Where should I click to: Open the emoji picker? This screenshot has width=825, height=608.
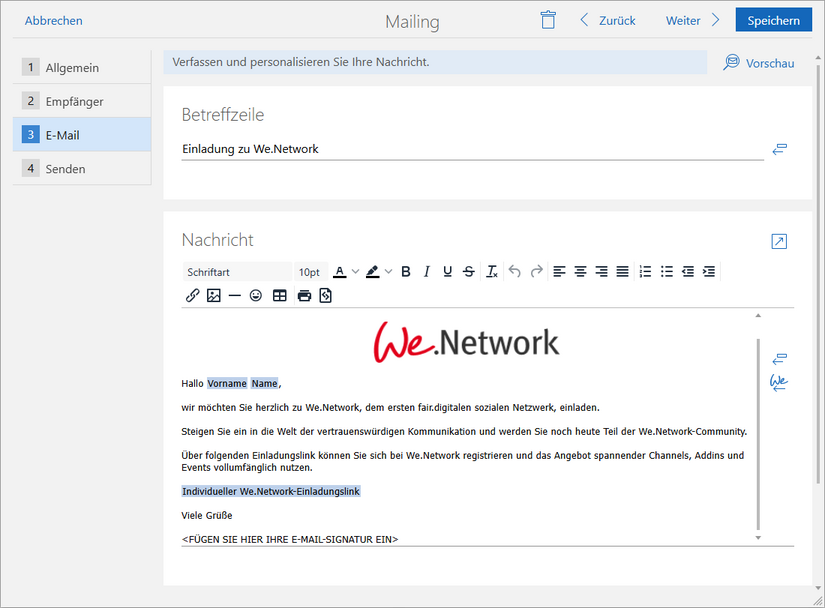[258, 295]
